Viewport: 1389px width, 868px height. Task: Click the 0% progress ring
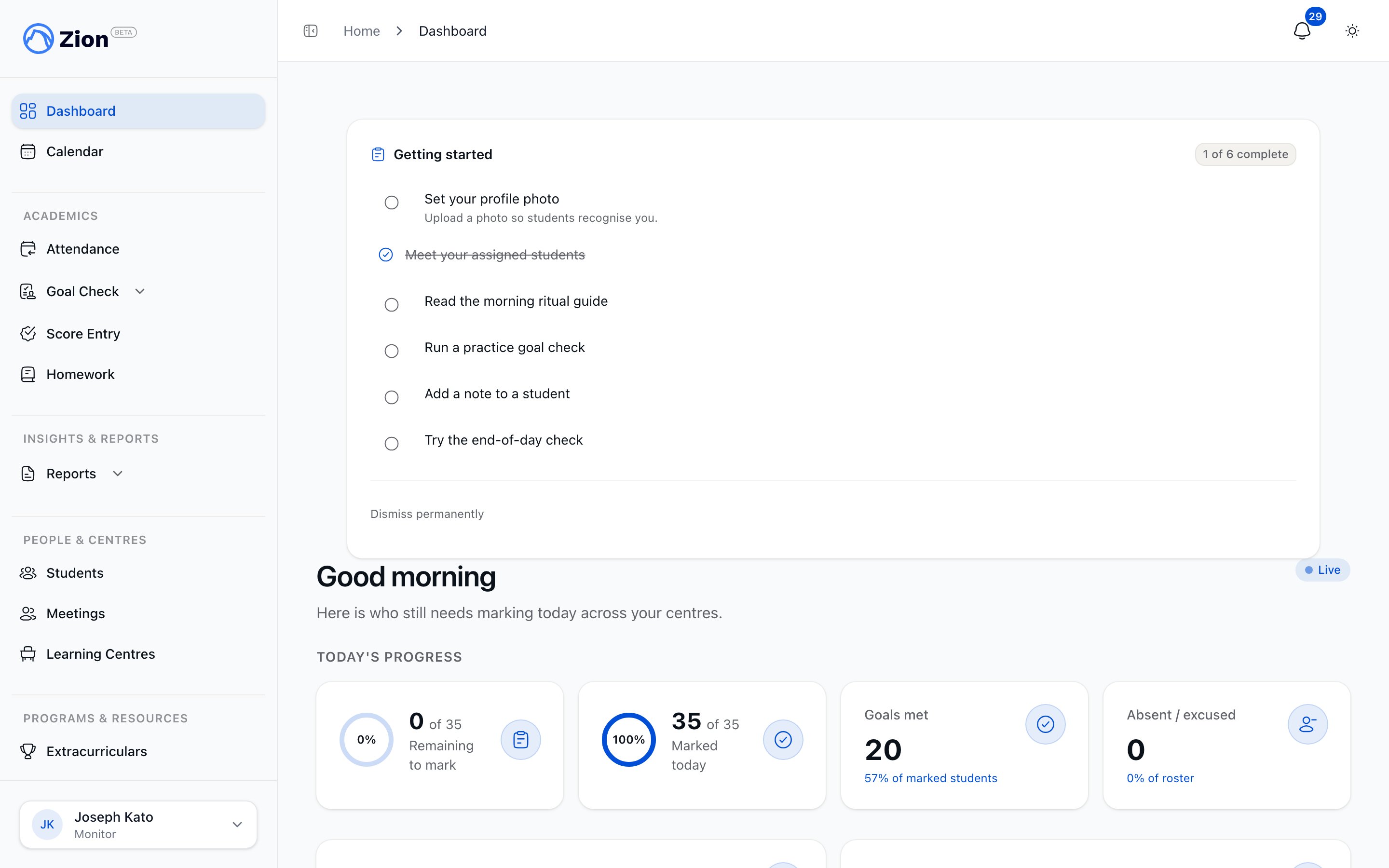pyautogui.click(x=366, y=739)
